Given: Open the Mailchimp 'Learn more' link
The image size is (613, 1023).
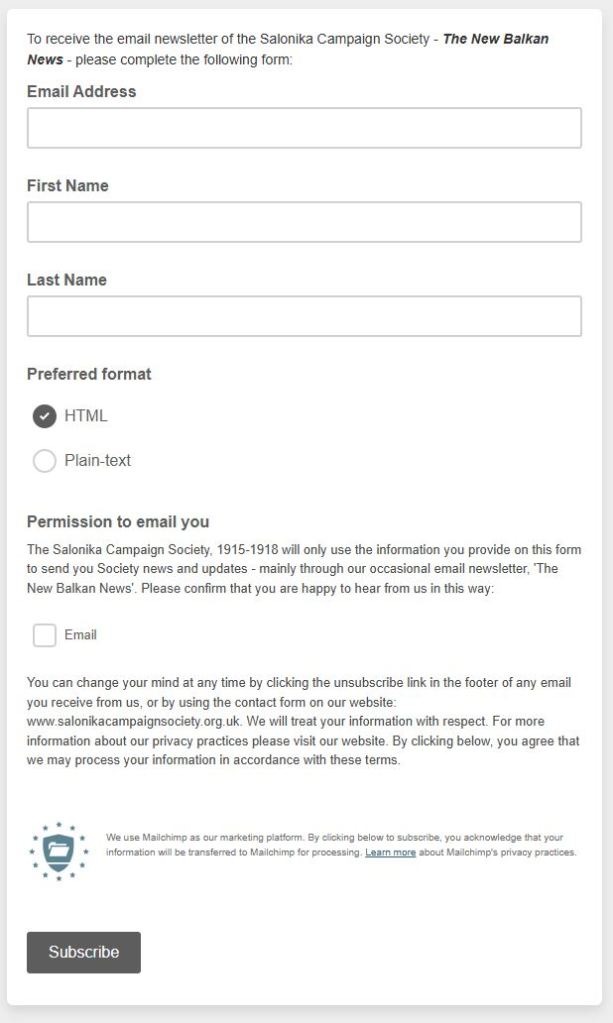Looking at the screenshot, I should 390,853.
